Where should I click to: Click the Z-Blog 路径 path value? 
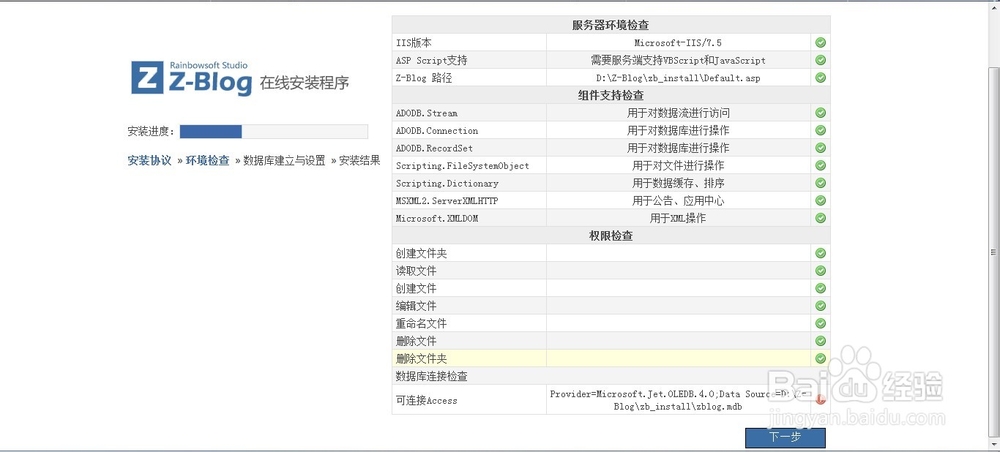click(x=678, y=78)
